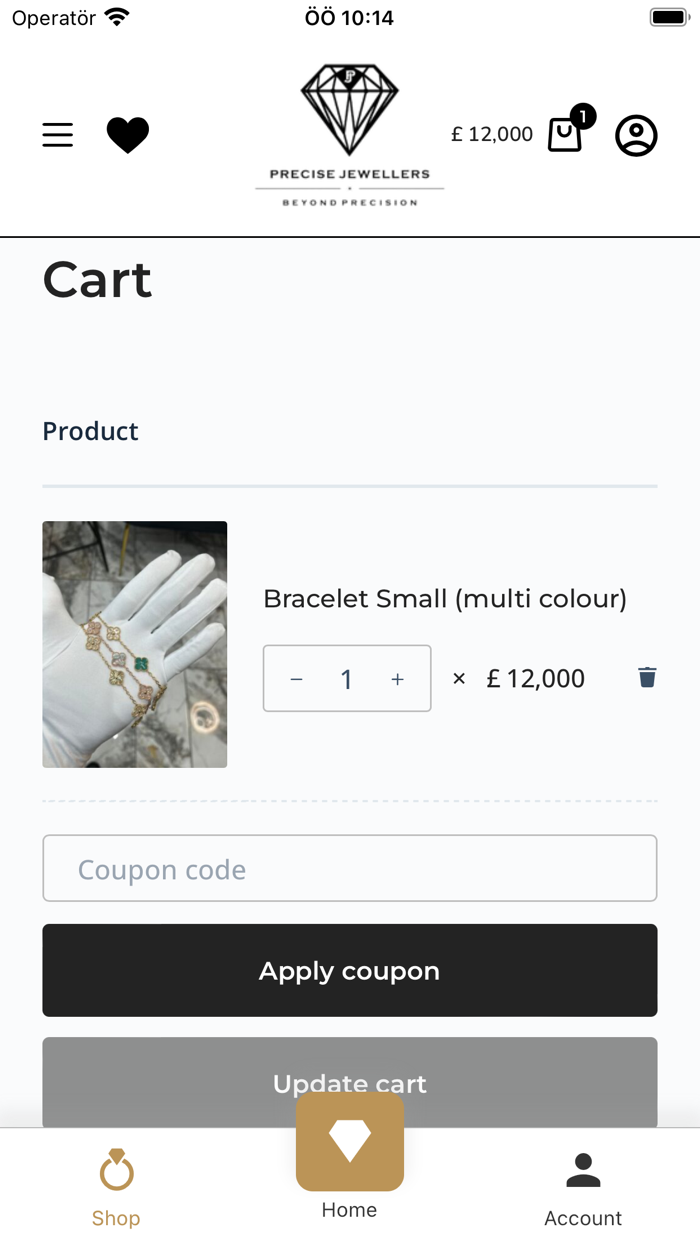The image size is (700, 1244).
Task: Tap the cart badge showing 1
Action: coord(582,116)
